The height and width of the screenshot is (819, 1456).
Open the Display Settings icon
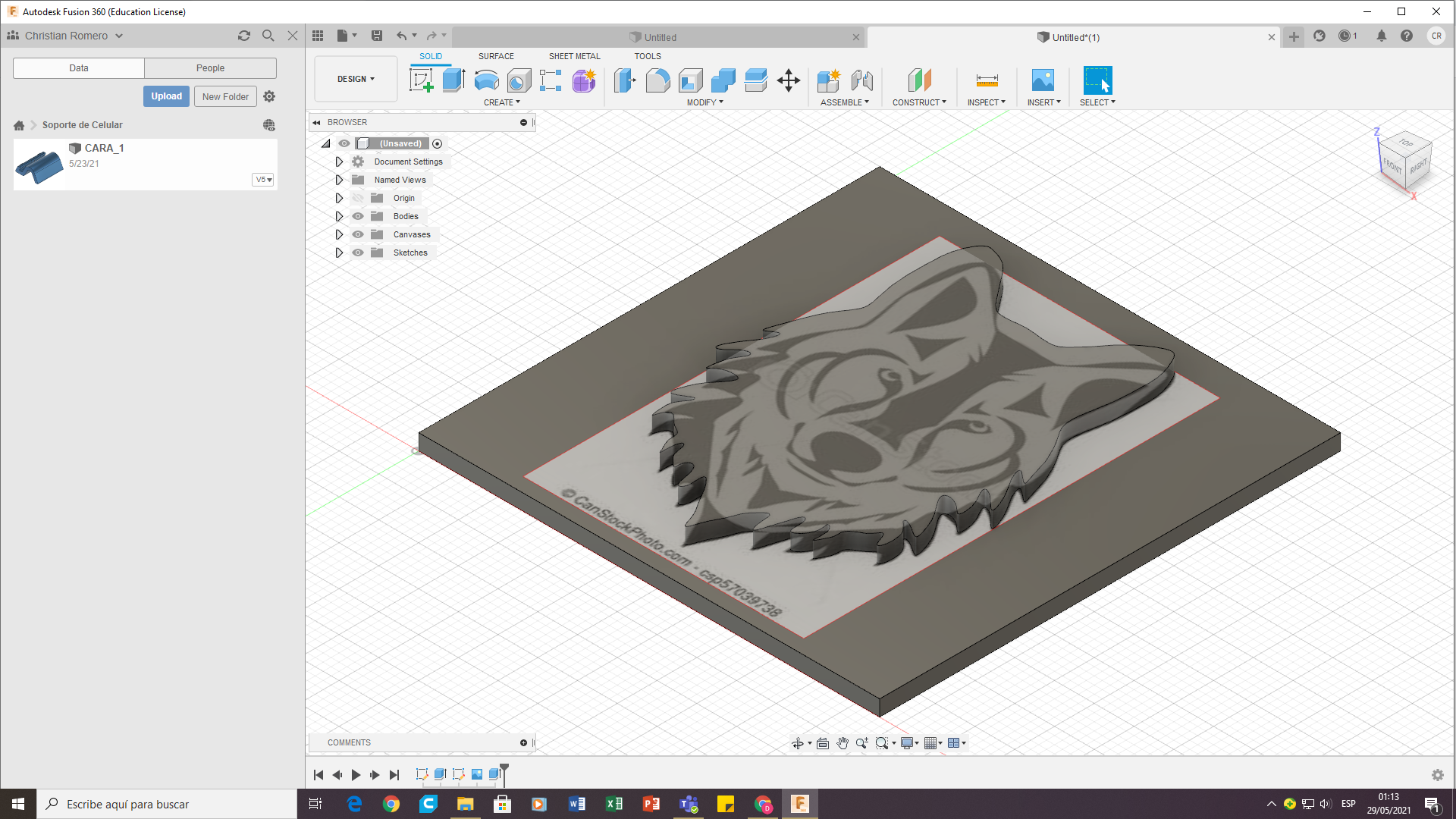(907, 743)
